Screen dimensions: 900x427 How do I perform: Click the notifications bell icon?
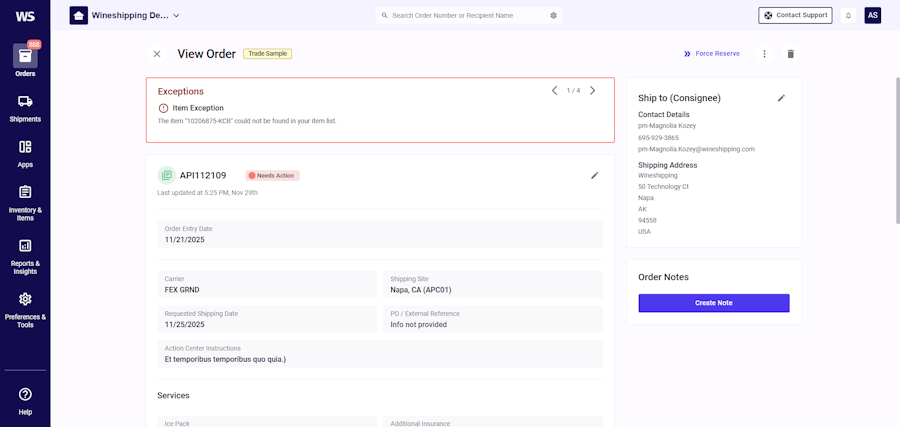click(x=848, y=16)
